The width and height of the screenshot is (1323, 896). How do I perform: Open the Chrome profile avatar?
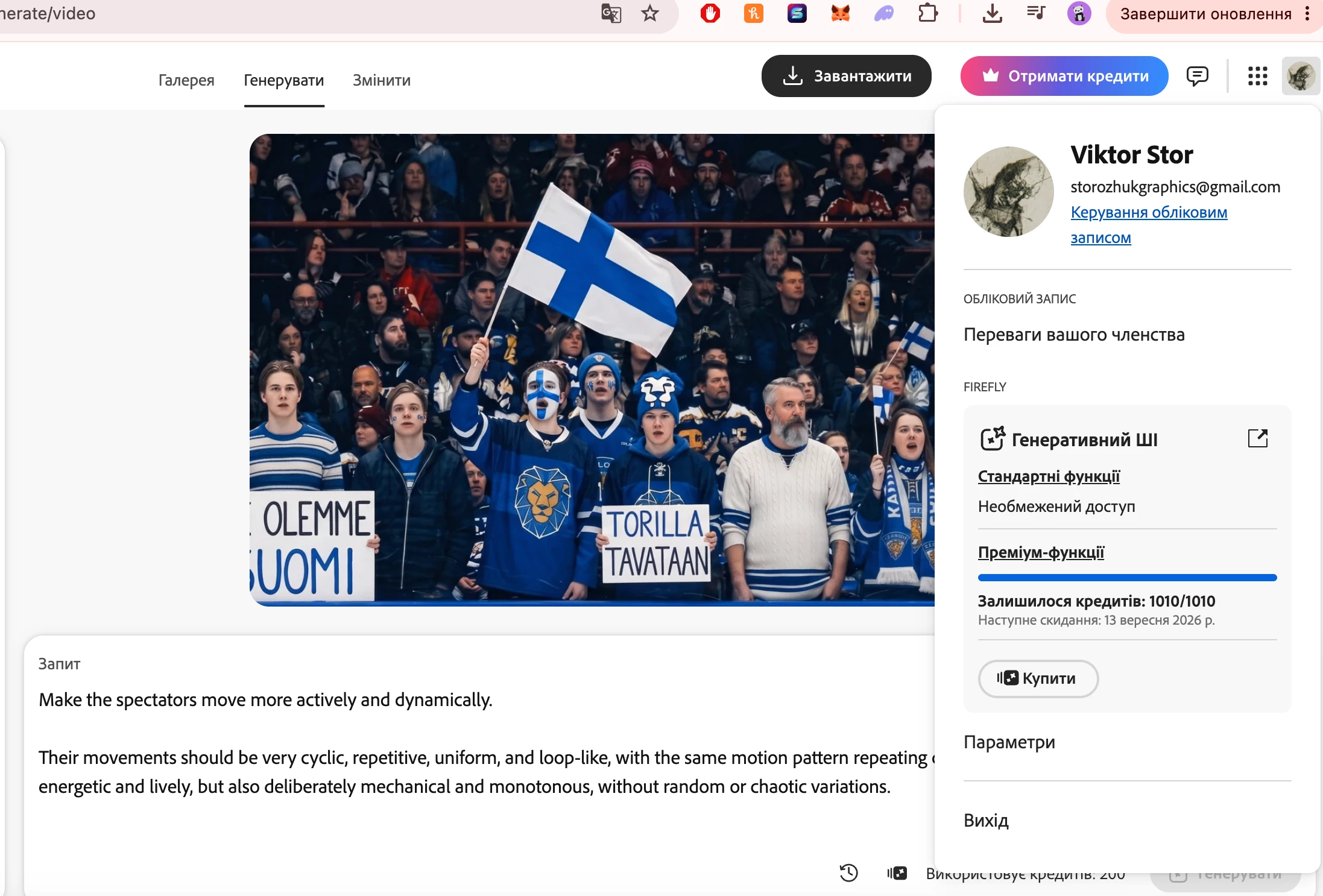pos(1079,13)
